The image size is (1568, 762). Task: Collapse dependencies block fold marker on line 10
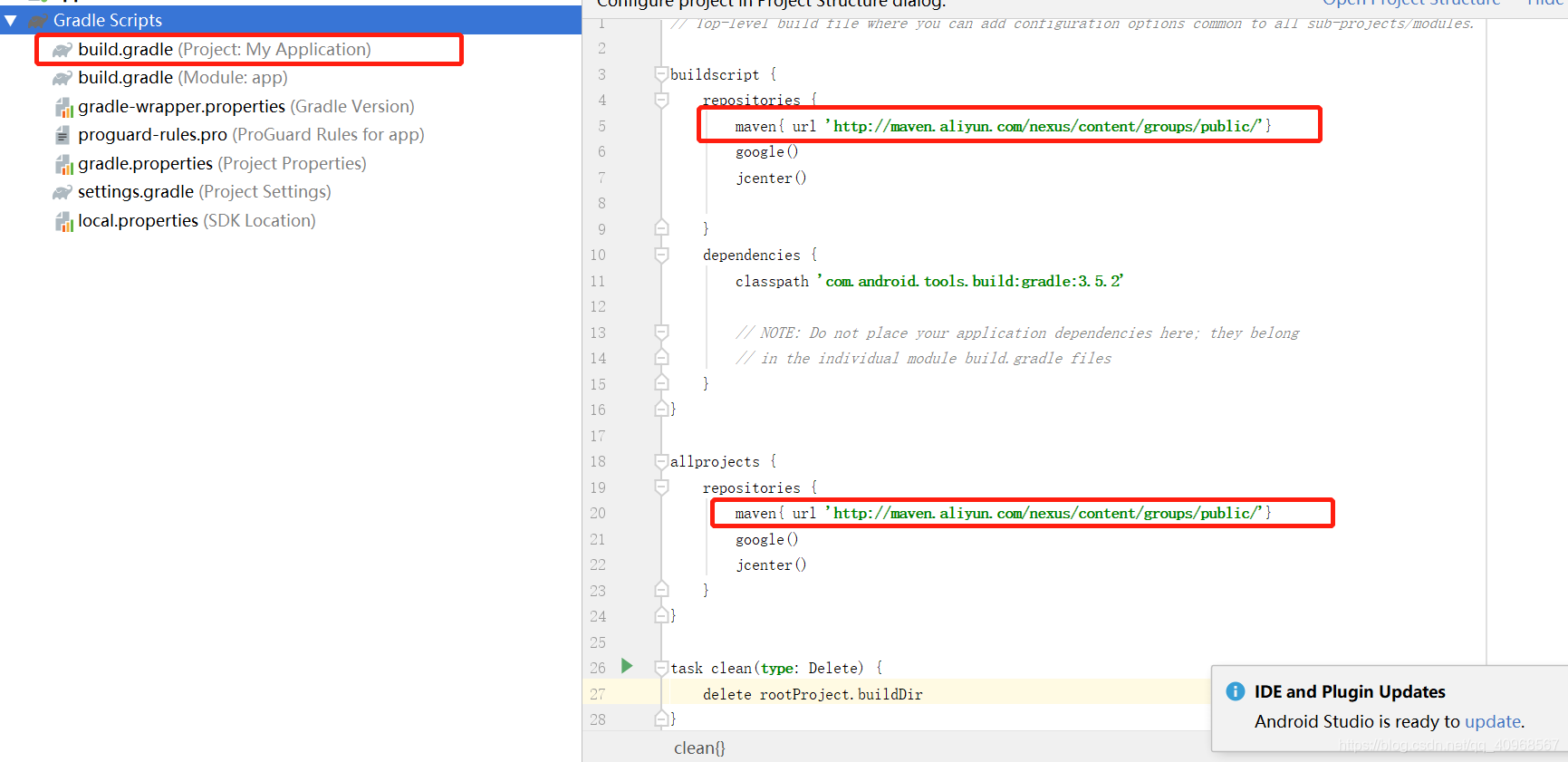(x=661, y=255)
